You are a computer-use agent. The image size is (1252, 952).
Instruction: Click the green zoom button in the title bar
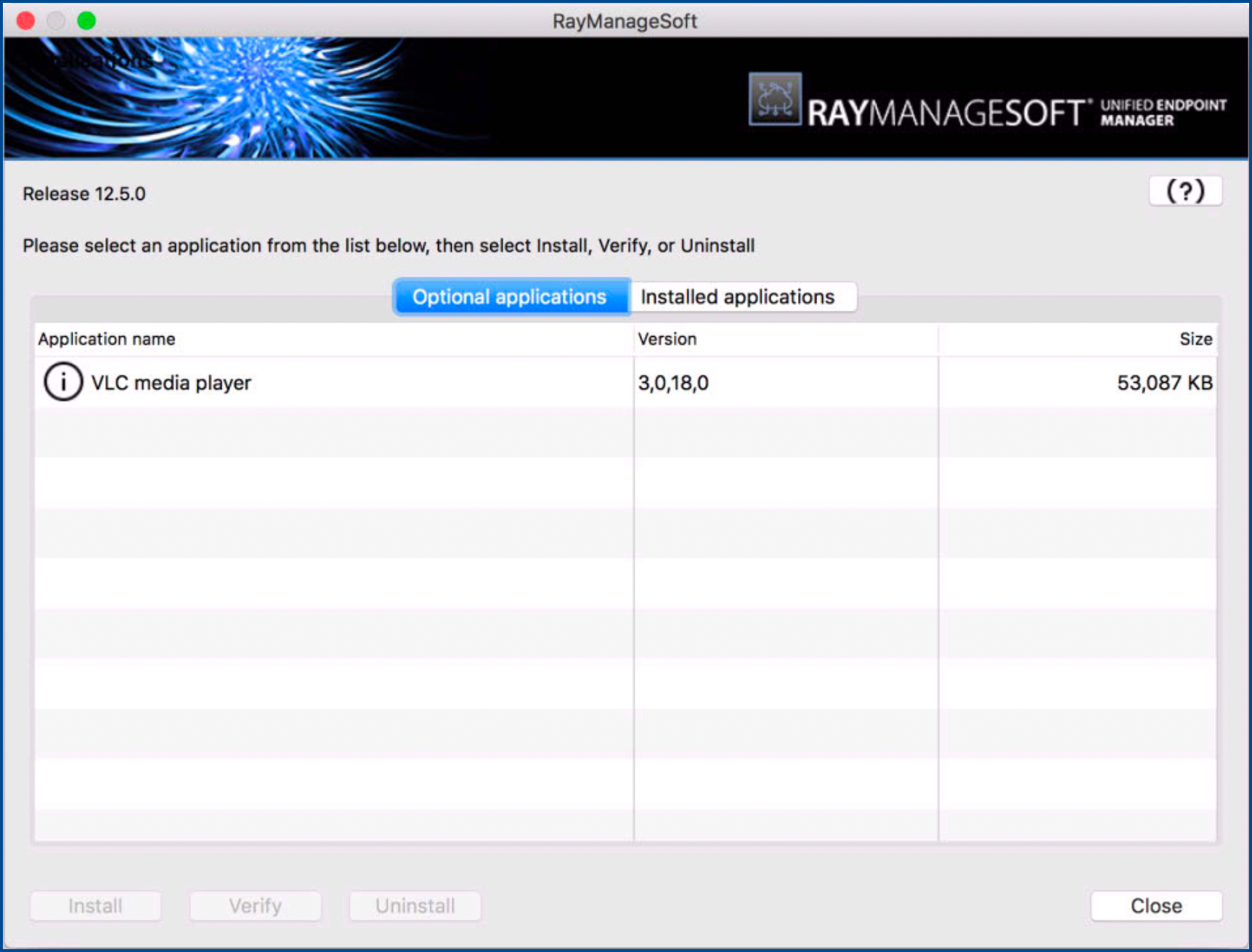[x=86, y=21]
